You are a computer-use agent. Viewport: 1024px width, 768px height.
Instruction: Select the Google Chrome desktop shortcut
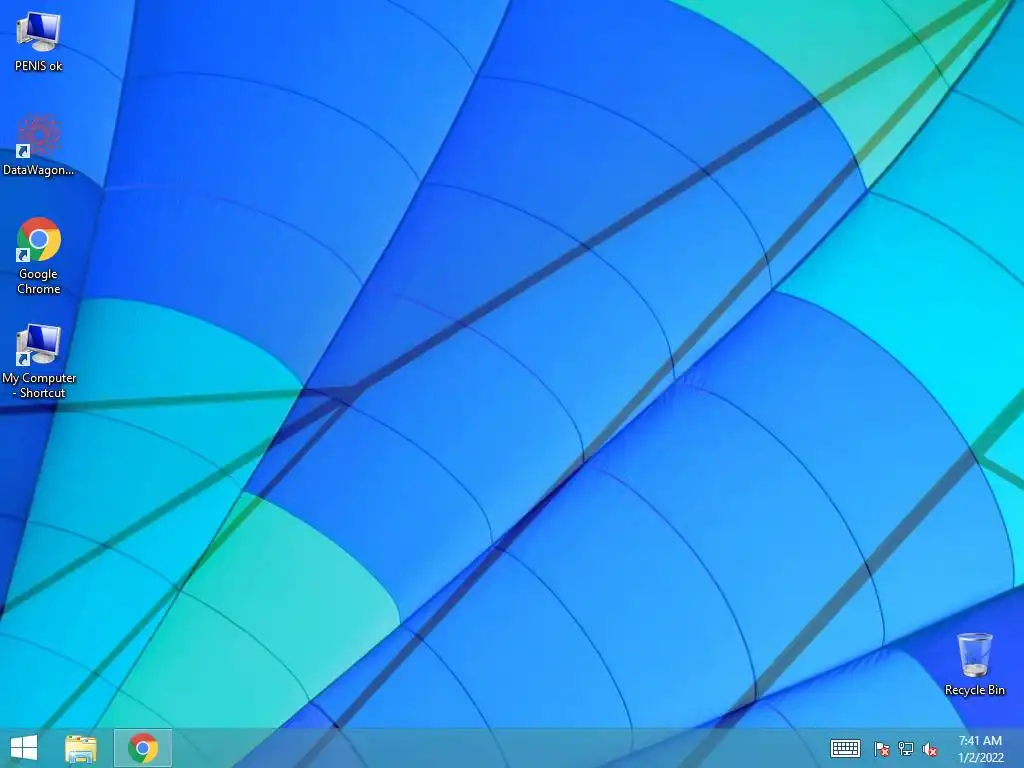pos(39,256)
